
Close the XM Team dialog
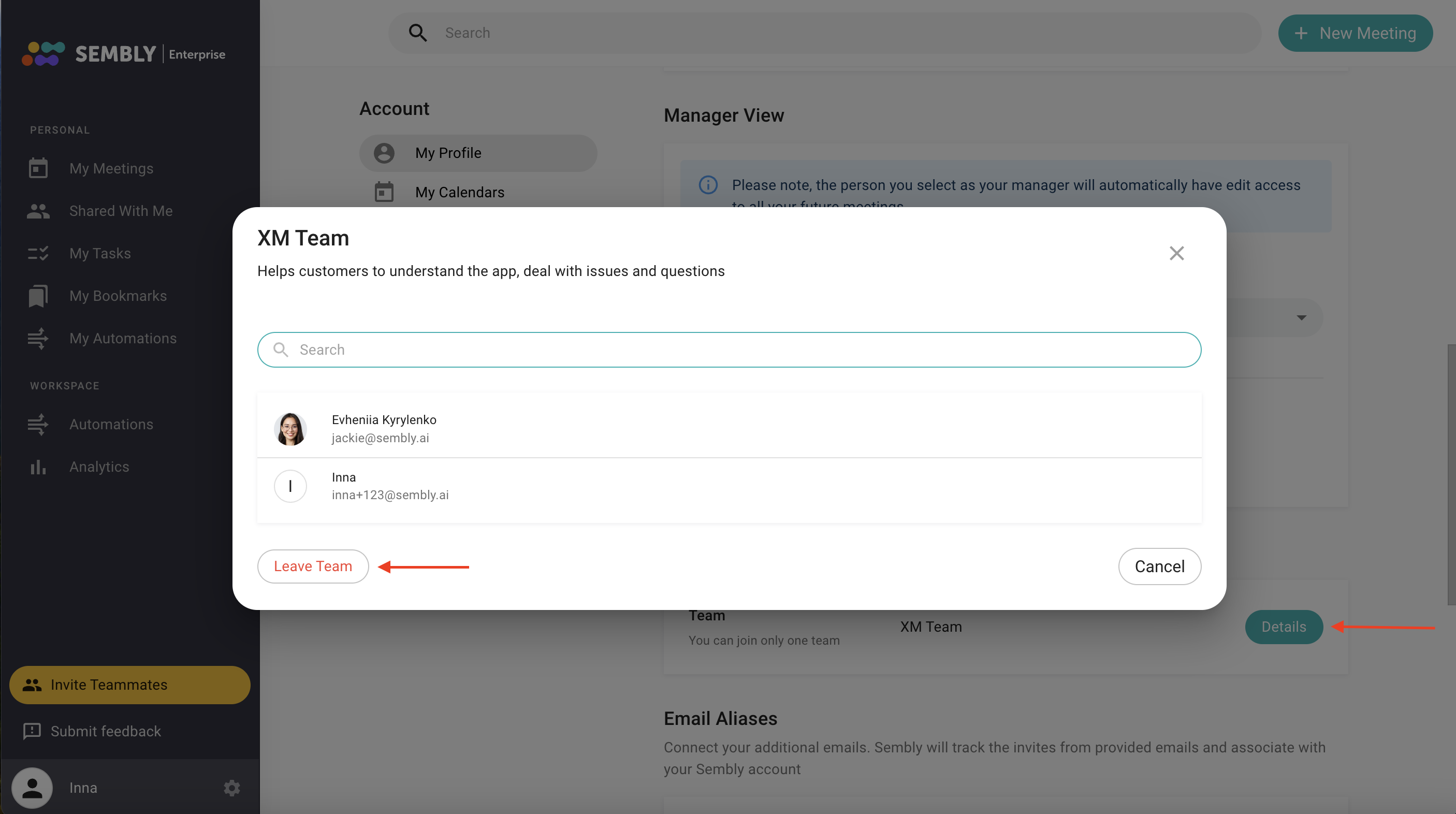coord(1176,253)
